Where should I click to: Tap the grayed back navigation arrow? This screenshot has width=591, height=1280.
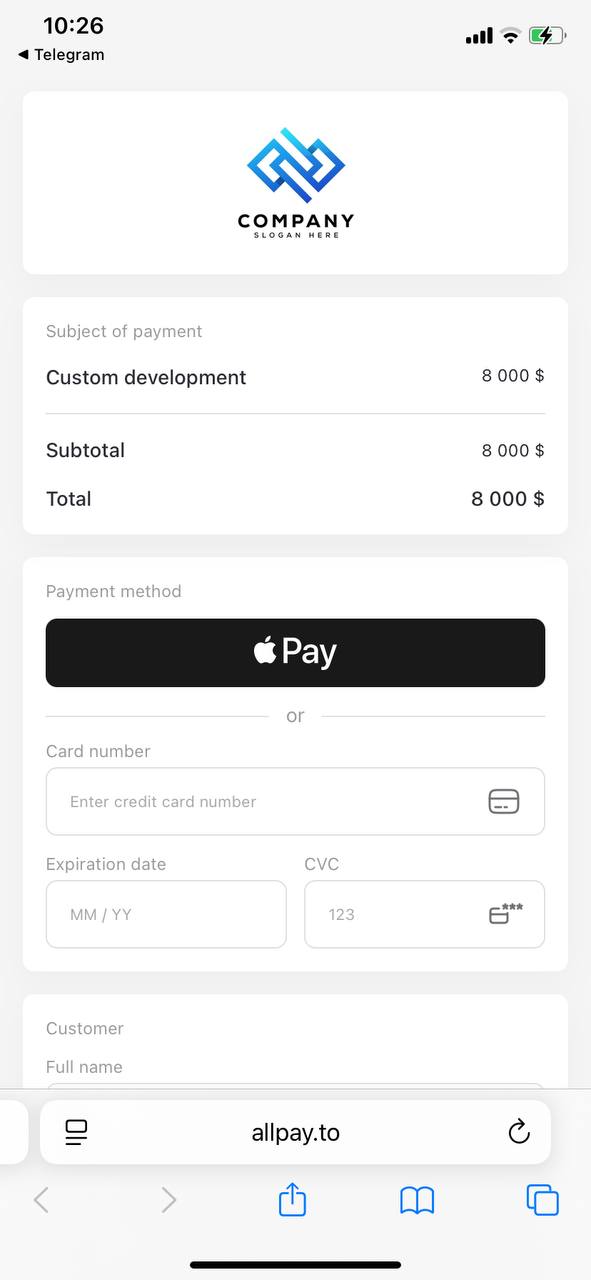41,1199
